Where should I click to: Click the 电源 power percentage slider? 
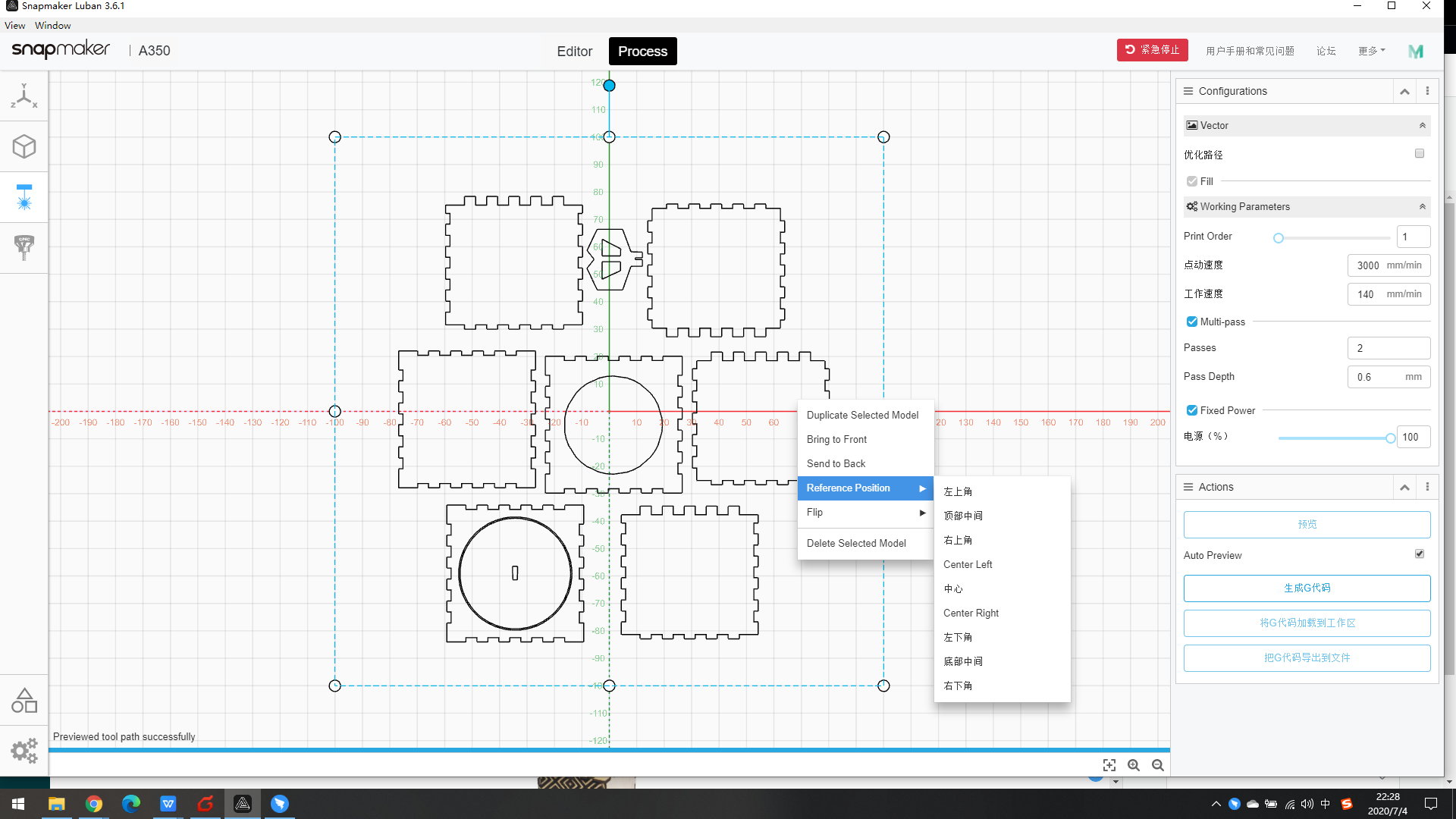[1335, 438]
